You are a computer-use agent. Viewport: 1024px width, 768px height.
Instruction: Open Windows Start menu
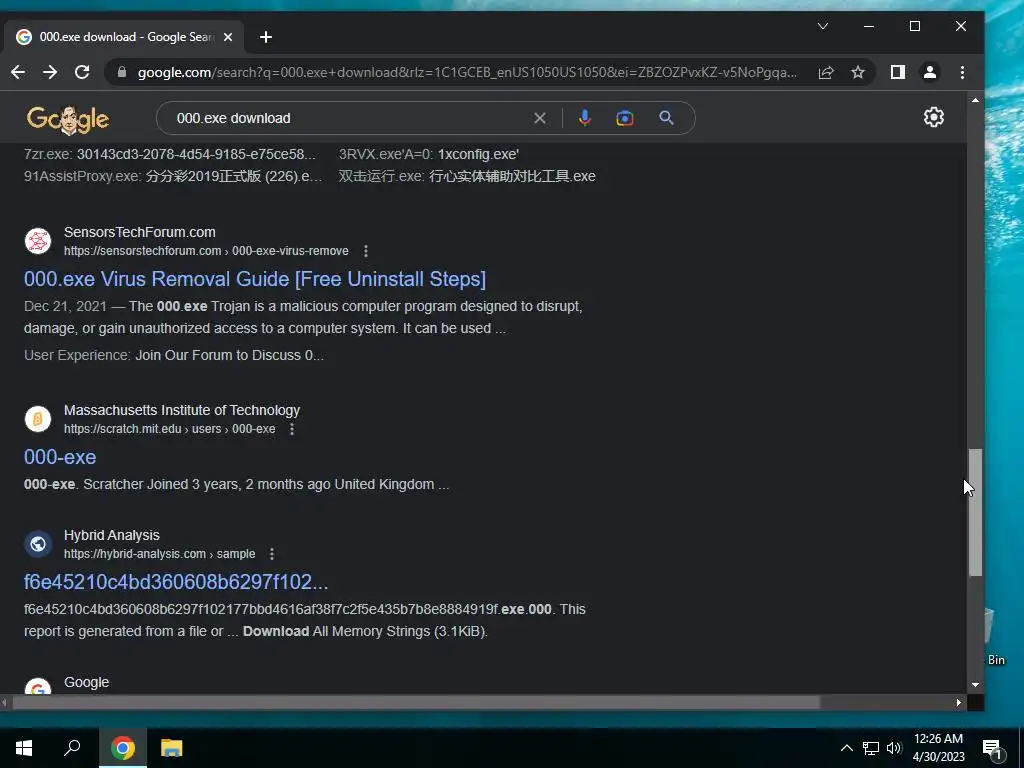tap(24, 748)
